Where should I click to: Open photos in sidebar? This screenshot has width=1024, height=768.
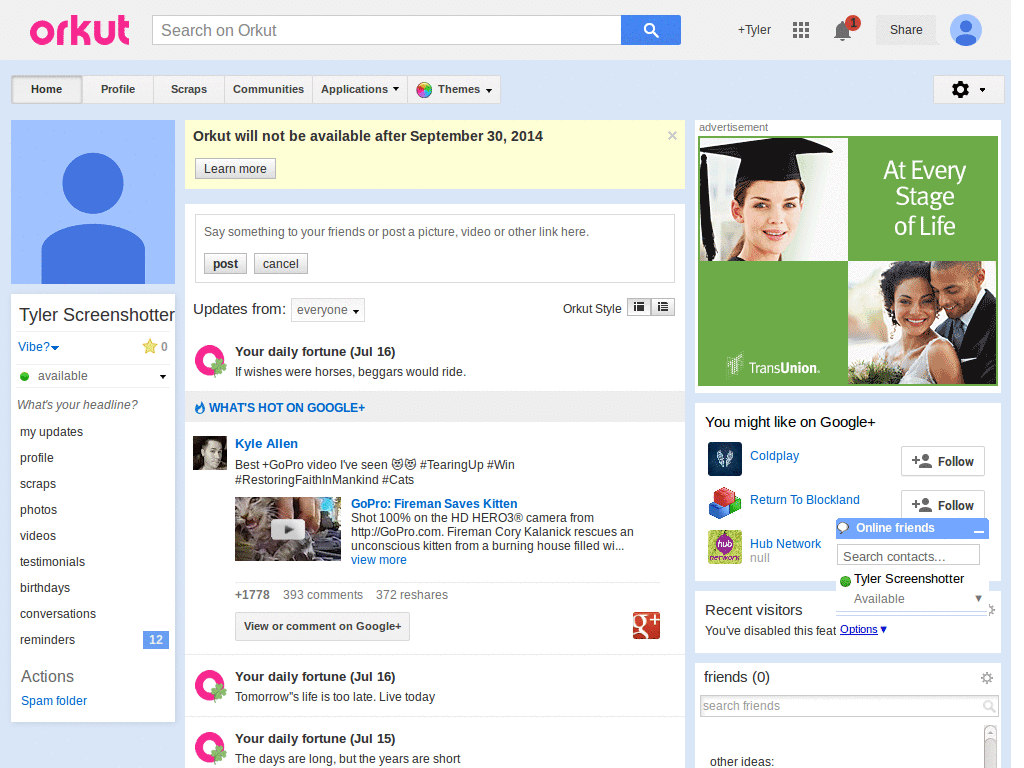[39, 510]
